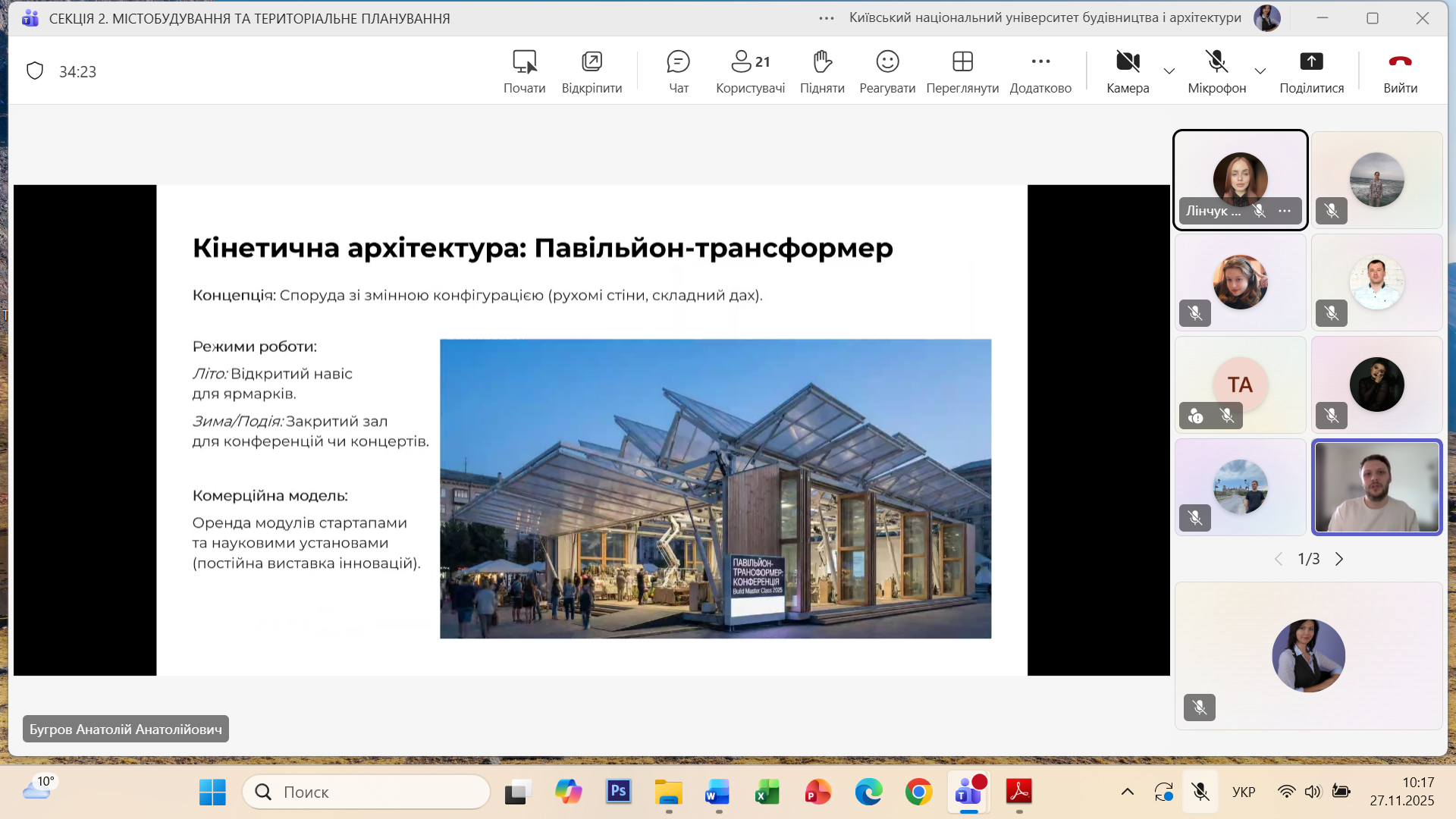The height and width of the screenshot is (819, 1456).
Task: Open the Users participants list
Action: [x=750, y=71]
